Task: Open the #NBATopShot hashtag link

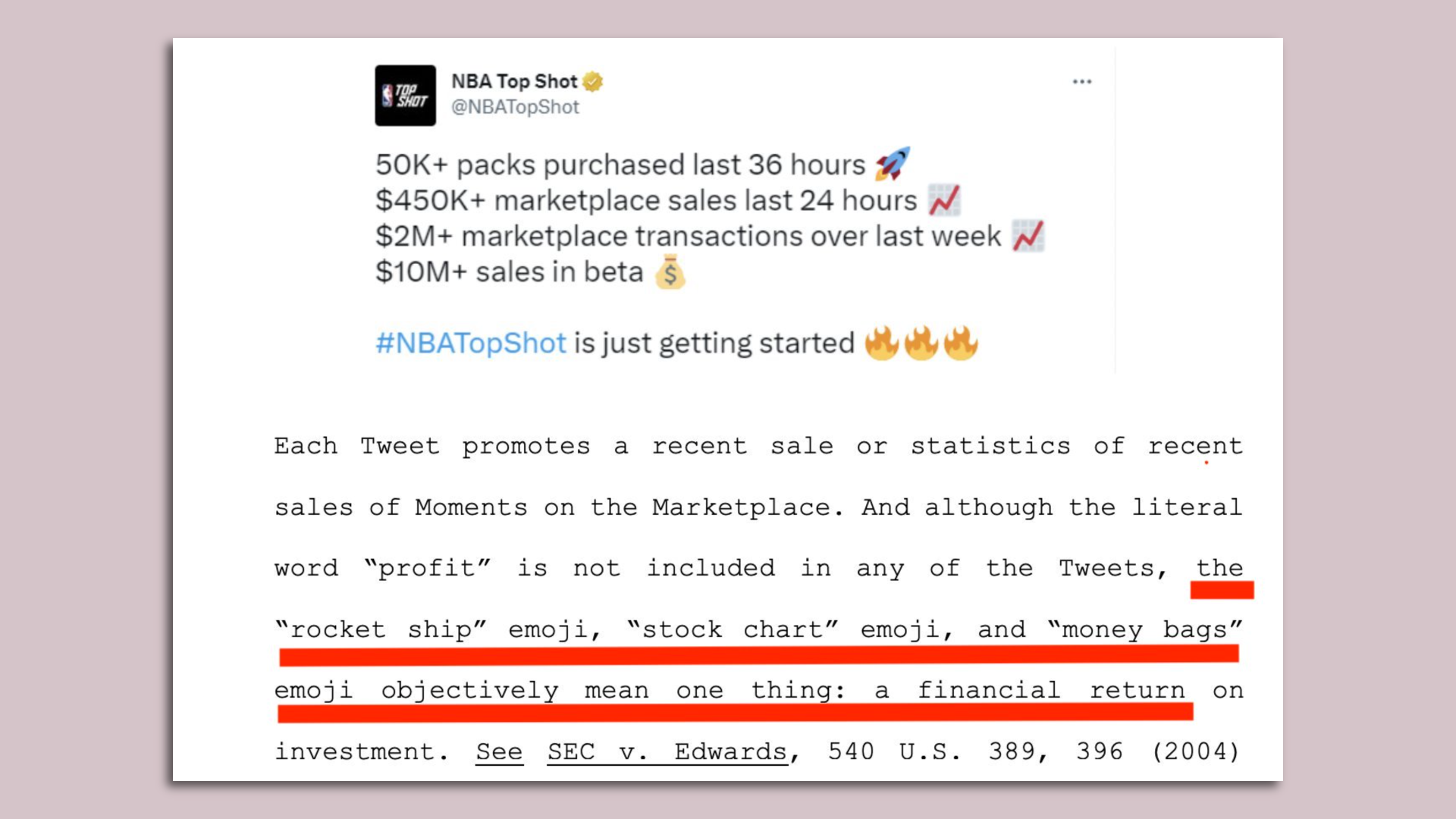Action: click(471, 344)
